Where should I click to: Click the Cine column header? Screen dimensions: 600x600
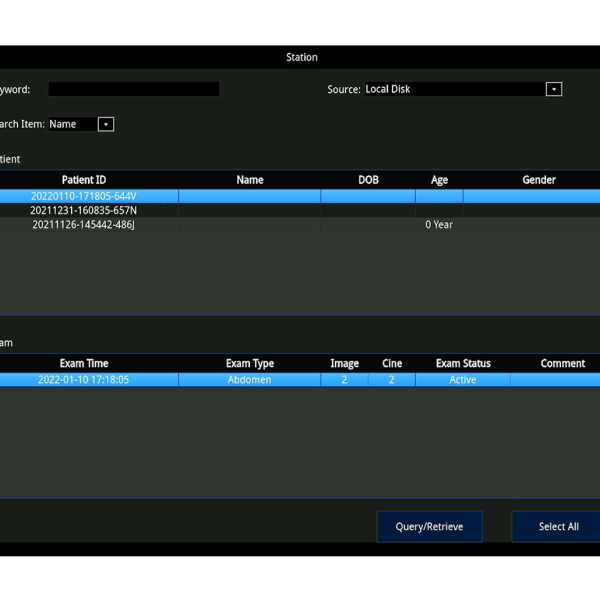click(392, 363)
